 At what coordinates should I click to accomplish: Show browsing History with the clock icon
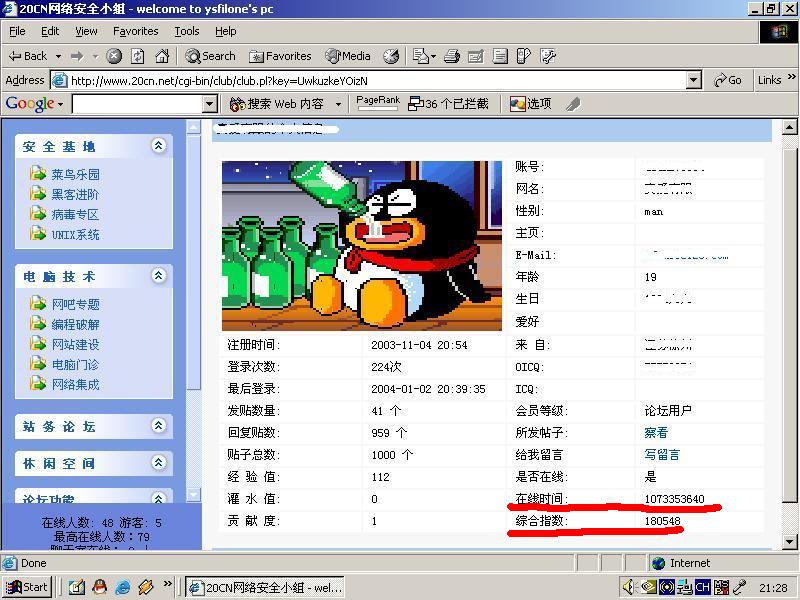391,56
